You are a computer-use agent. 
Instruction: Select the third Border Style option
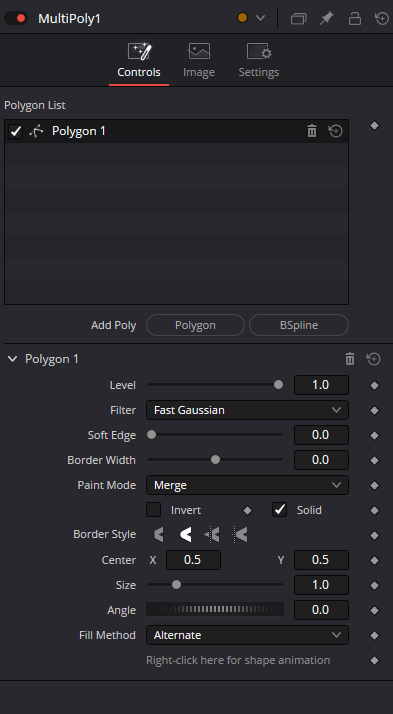(212, 535)
